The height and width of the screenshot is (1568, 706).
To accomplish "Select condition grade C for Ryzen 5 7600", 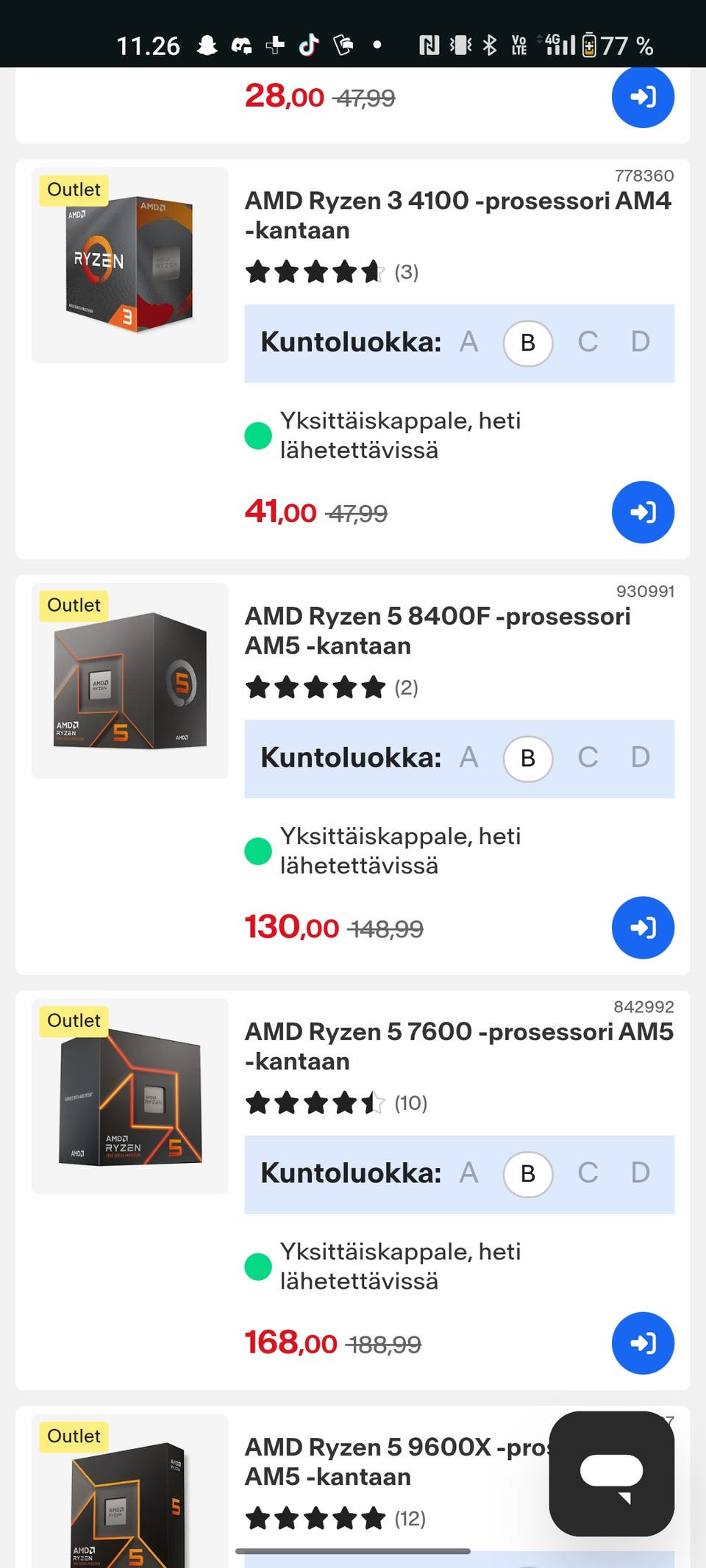I will [588, 1173].
